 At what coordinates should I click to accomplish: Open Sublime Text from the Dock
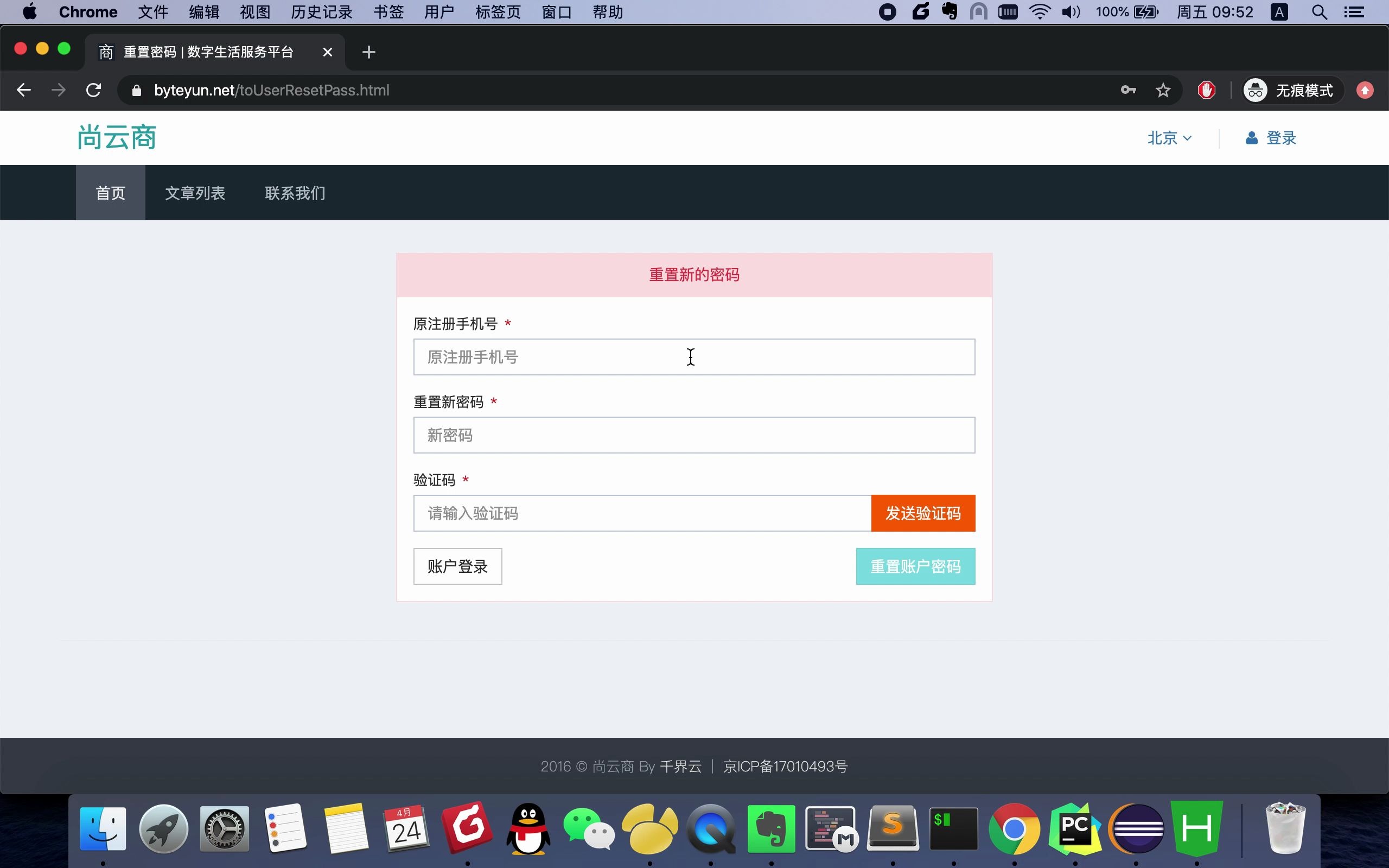[x=894, y=828]
